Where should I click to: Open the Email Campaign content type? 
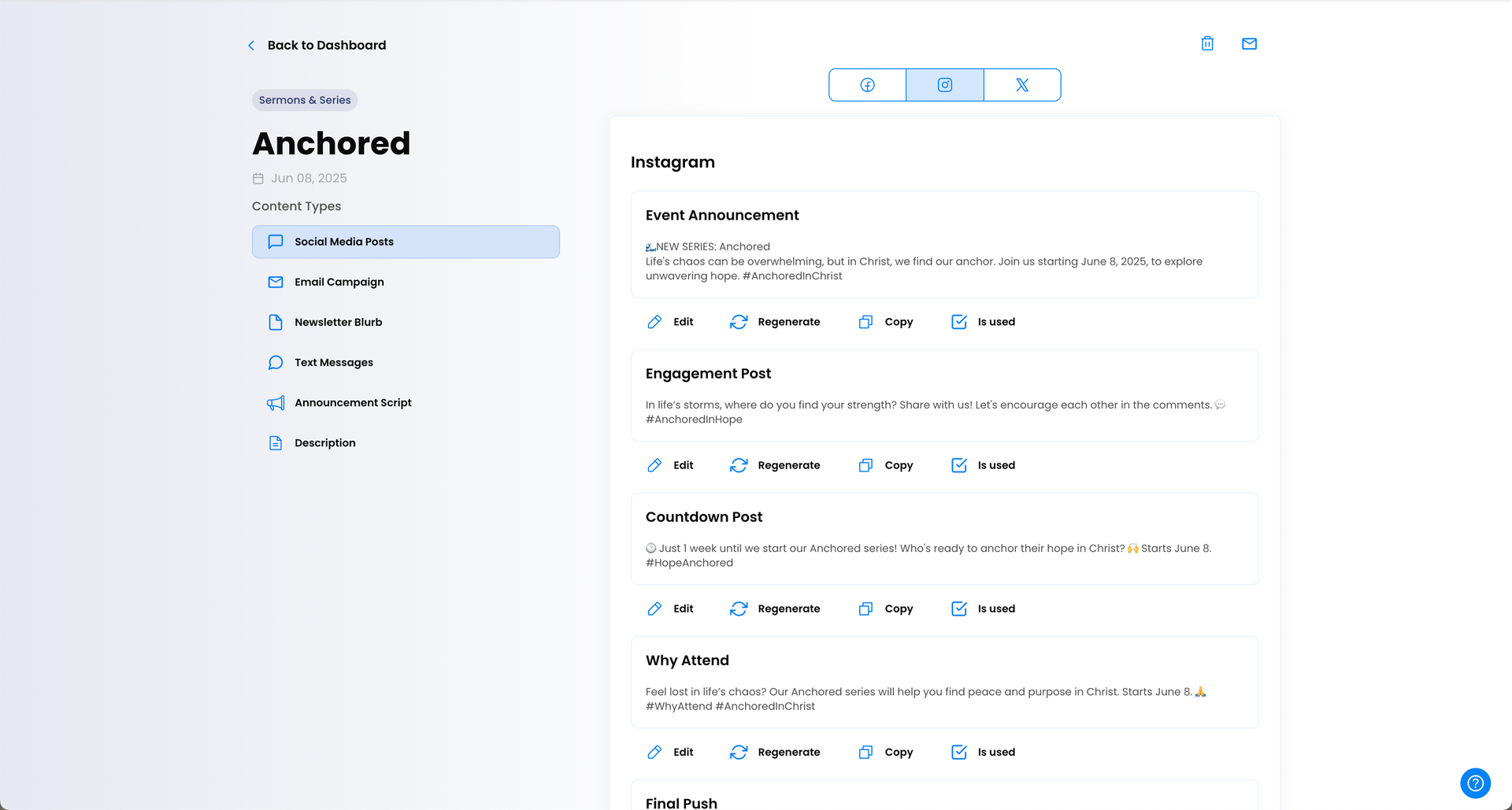point(406,282)
